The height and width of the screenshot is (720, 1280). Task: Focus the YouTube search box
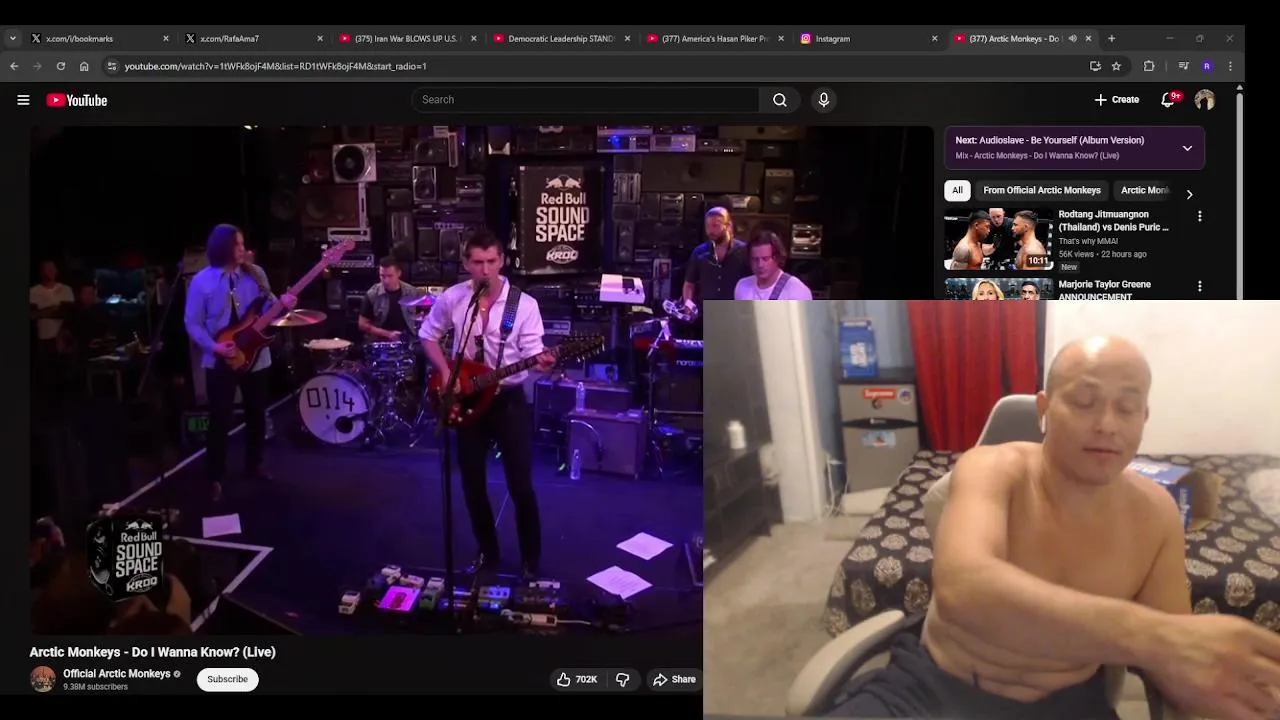click(x=585, y=100)
